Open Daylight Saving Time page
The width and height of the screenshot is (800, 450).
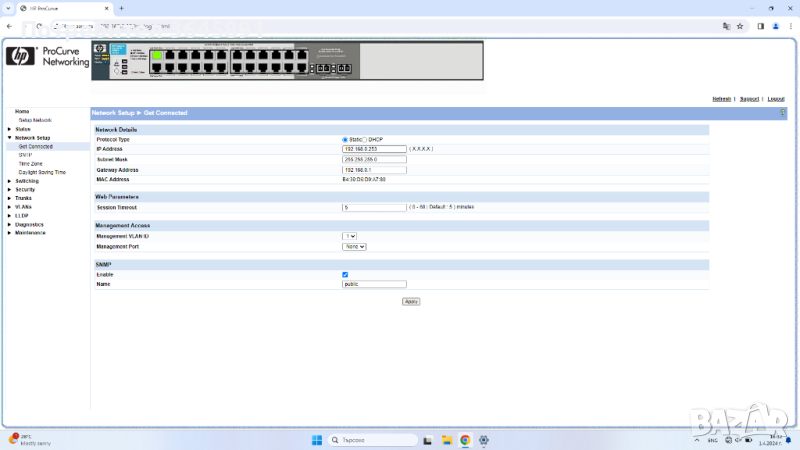click(42, 172)
